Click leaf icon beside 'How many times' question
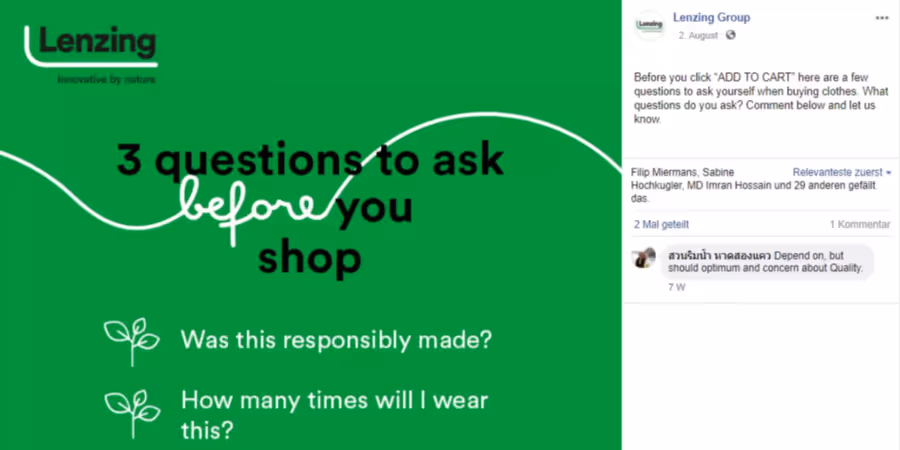The height and width of the screenshot is (450, 900). click(x=132, y=413)
